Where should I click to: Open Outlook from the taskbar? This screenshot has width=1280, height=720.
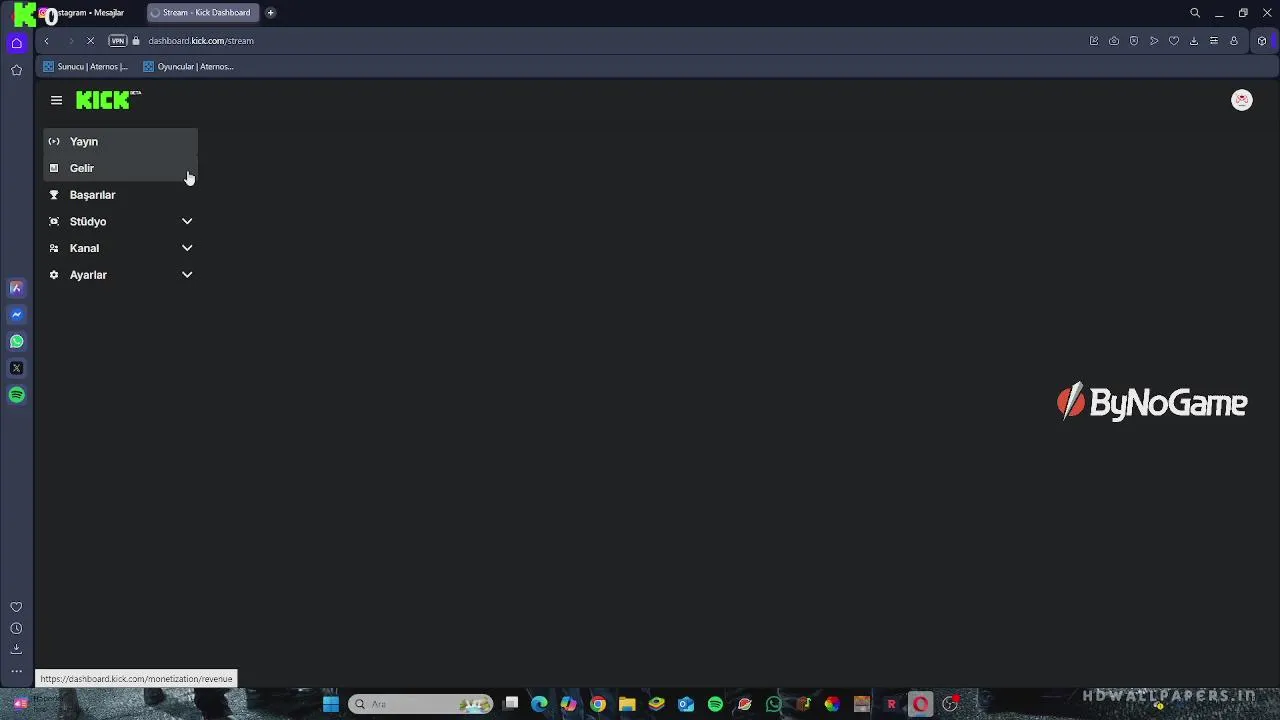[x=686, y=704]
